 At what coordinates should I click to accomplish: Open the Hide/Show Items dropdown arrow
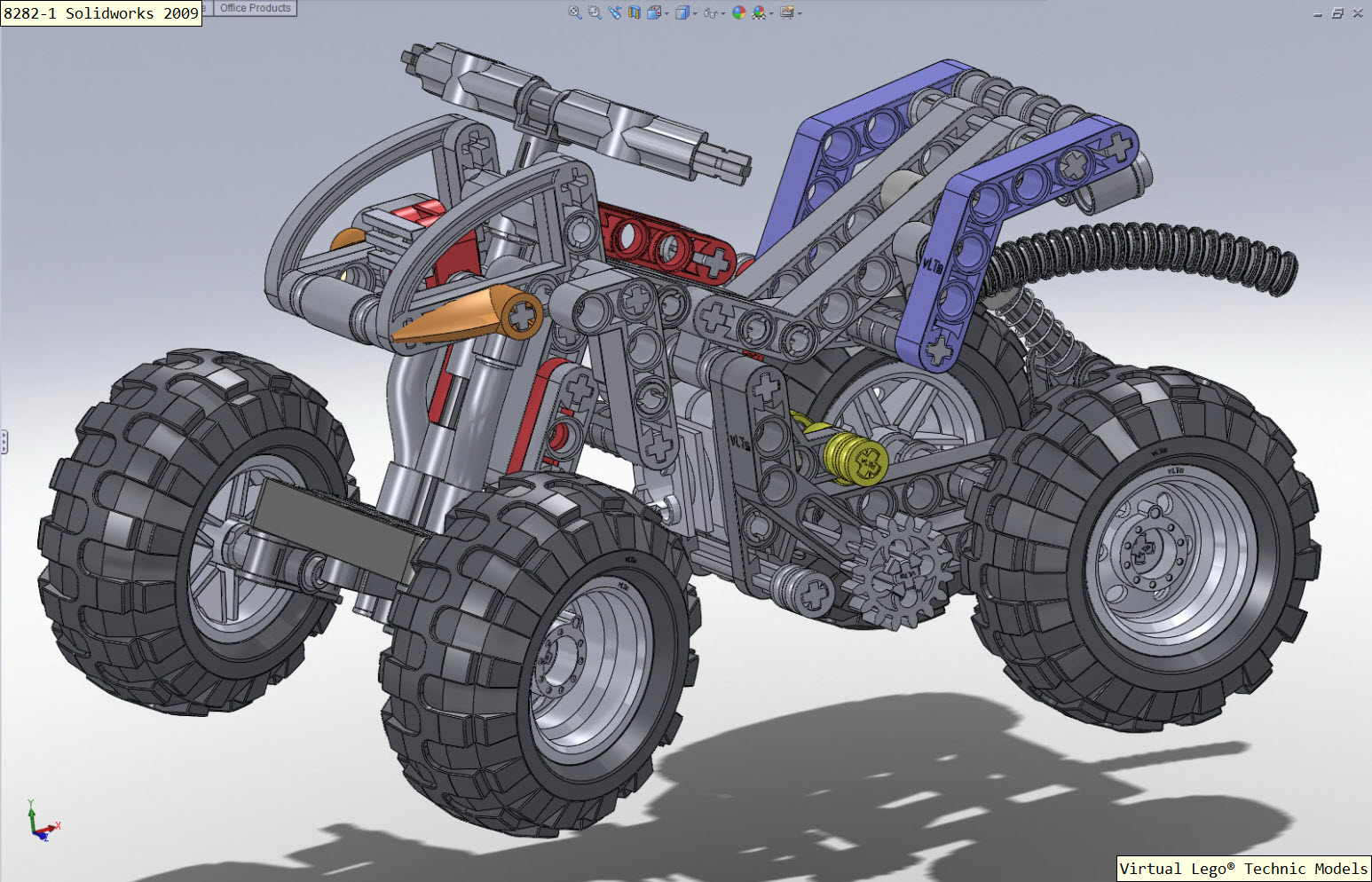[x=723, y=13]
